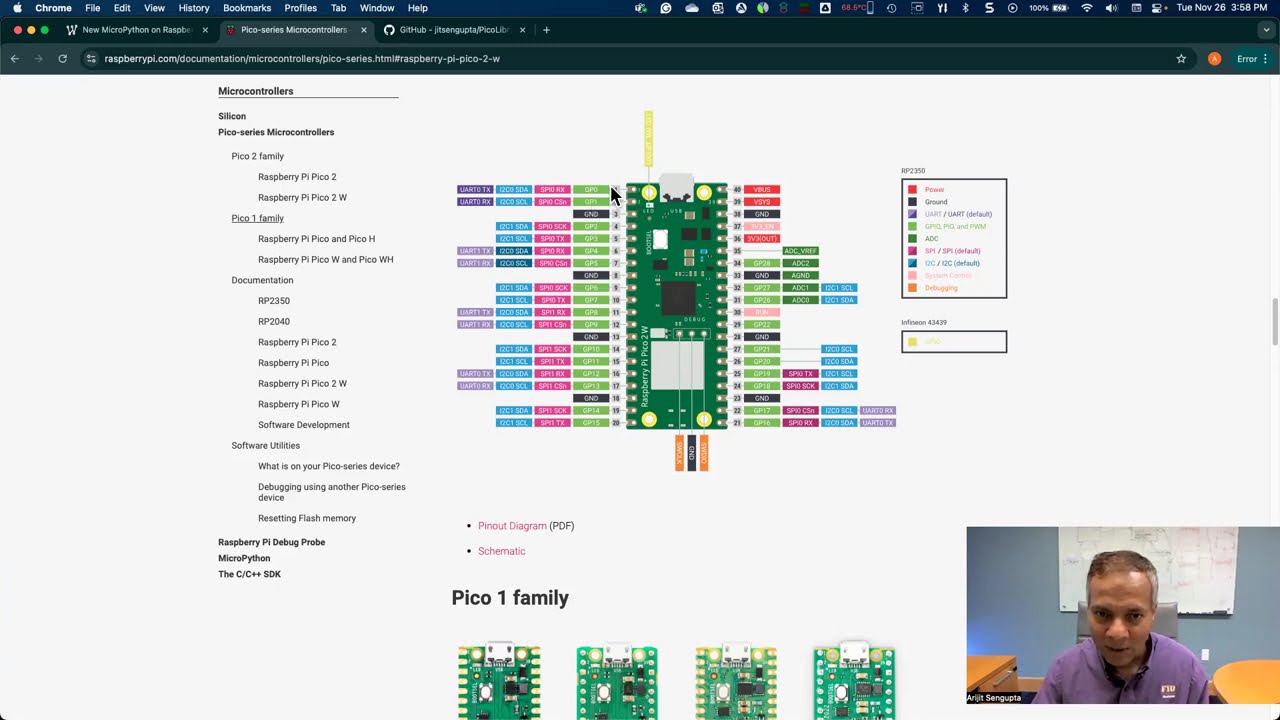Open the Bookmarks menu
This screenshot has width=1280, height=720.
247,8
